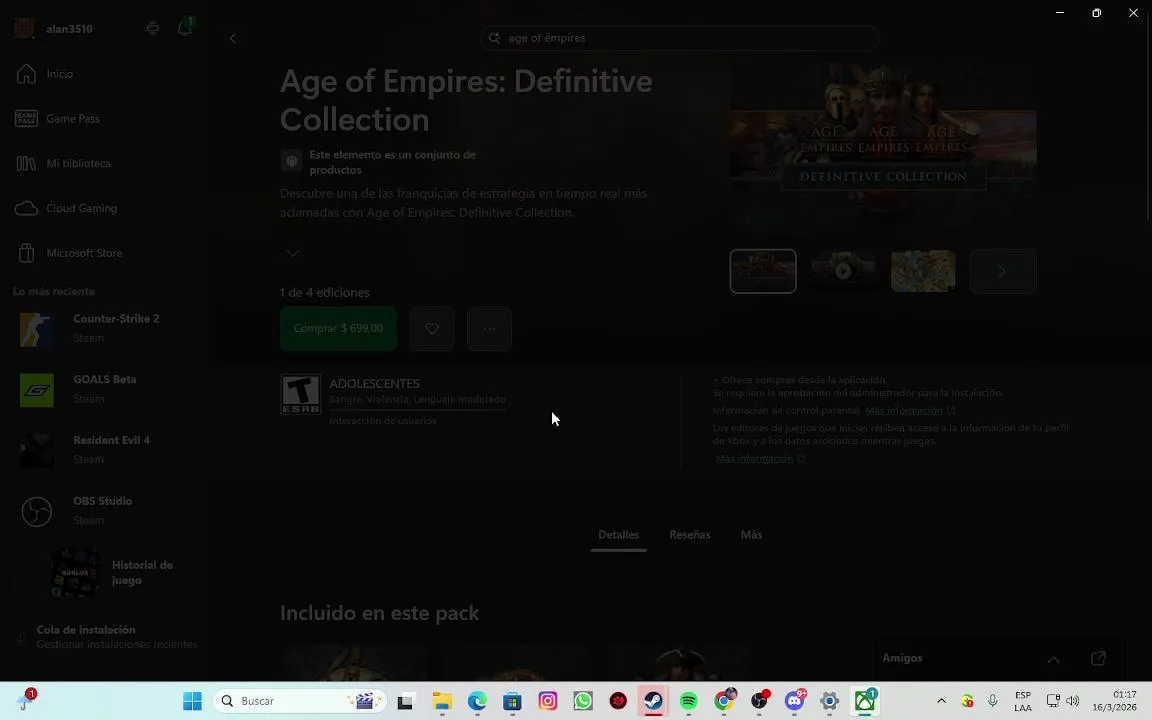The width and height of the screenshot is (1152, 720).
Task: Open OBS Studio in recent list
Action: [103, 511]
